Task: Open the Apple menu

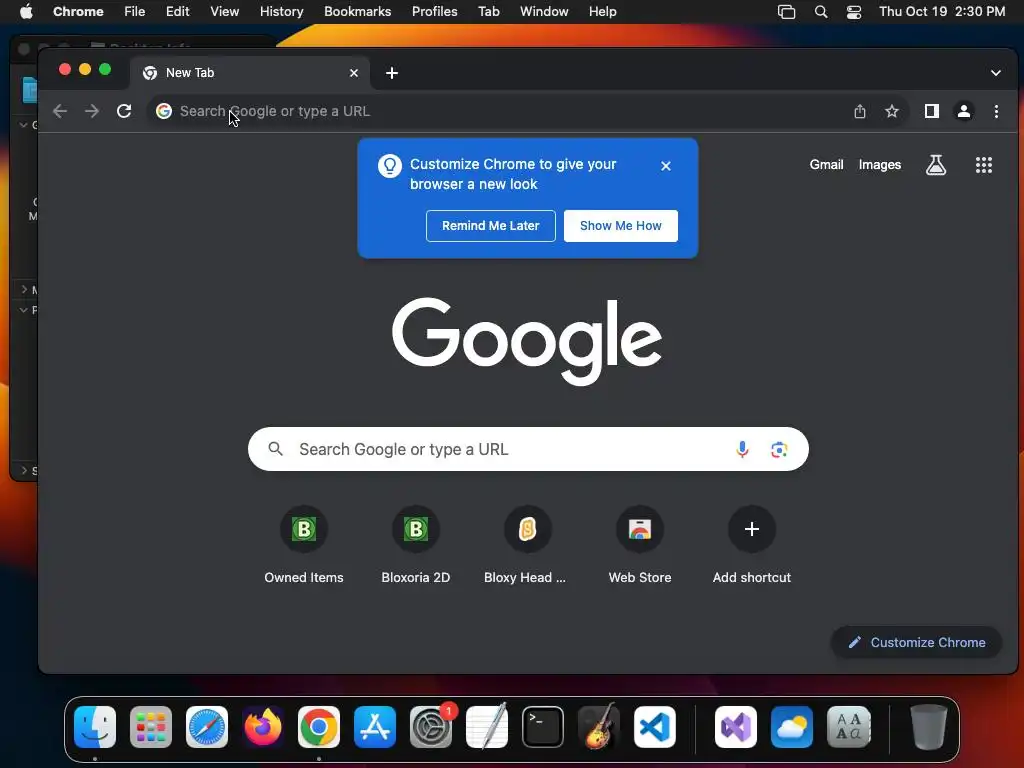Action: pos(26,12)
